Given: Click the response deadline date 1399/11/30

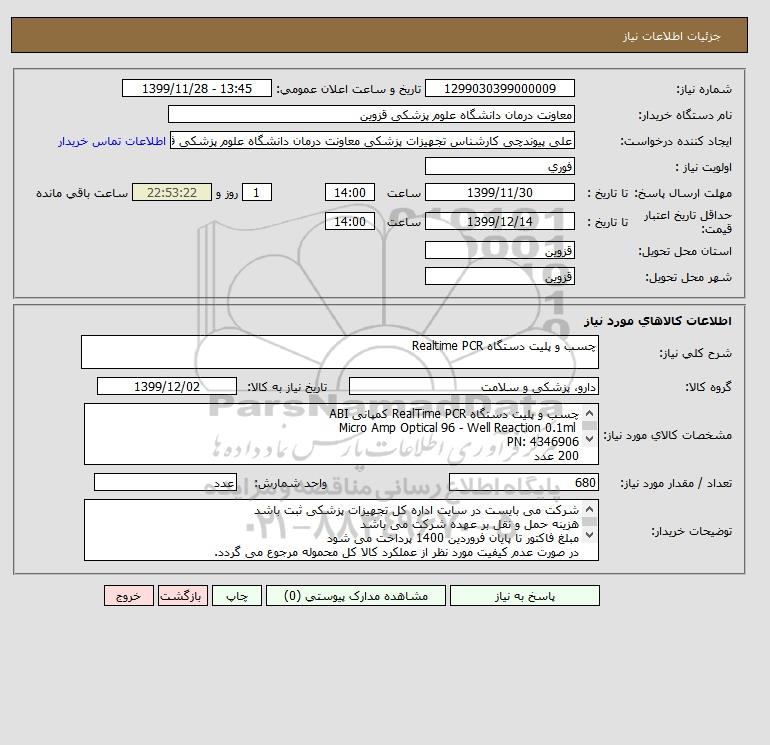Looking at the screenshot, I should click(499, 193).
